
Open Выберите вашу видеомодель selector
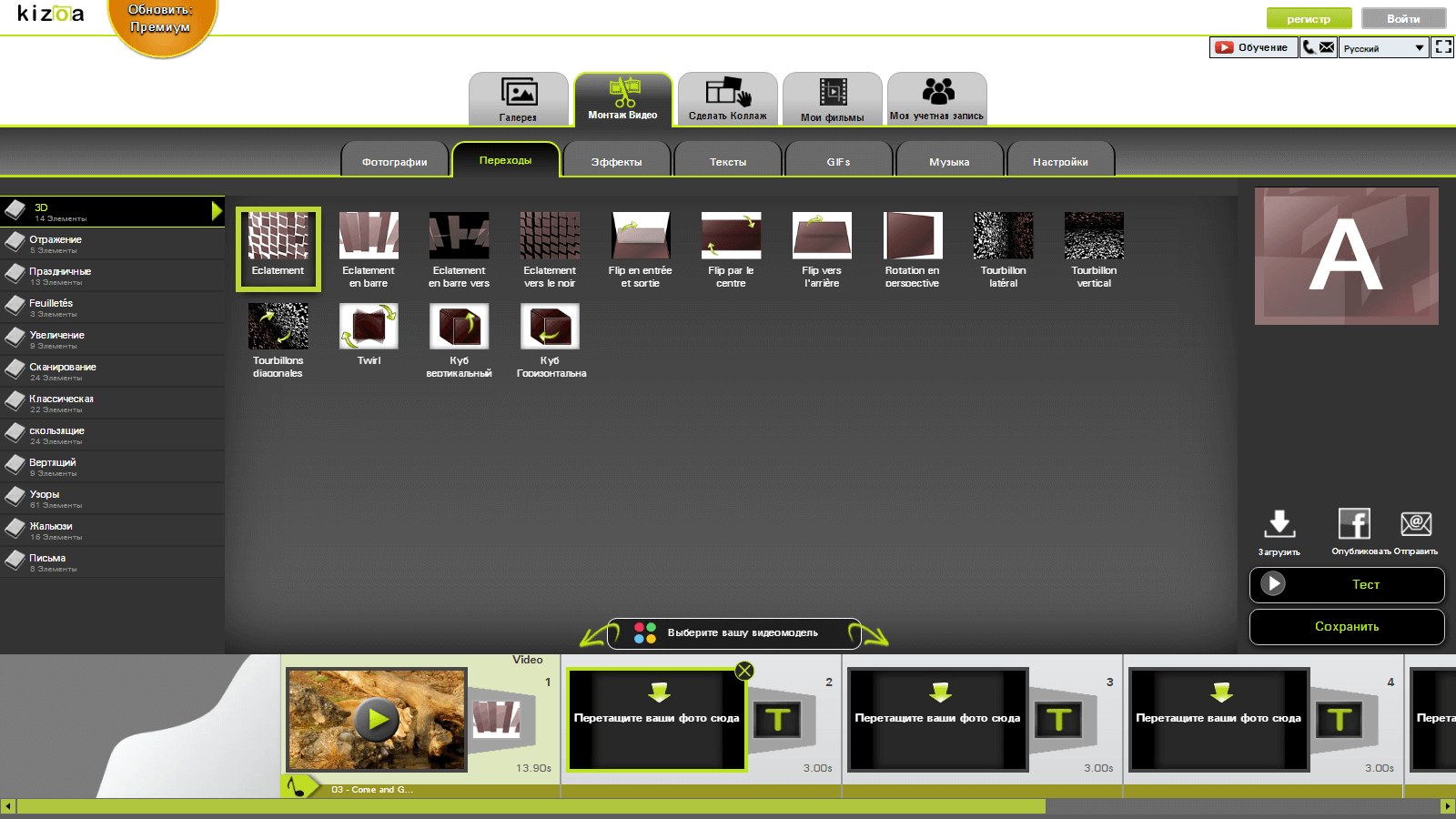pos(734,632)
